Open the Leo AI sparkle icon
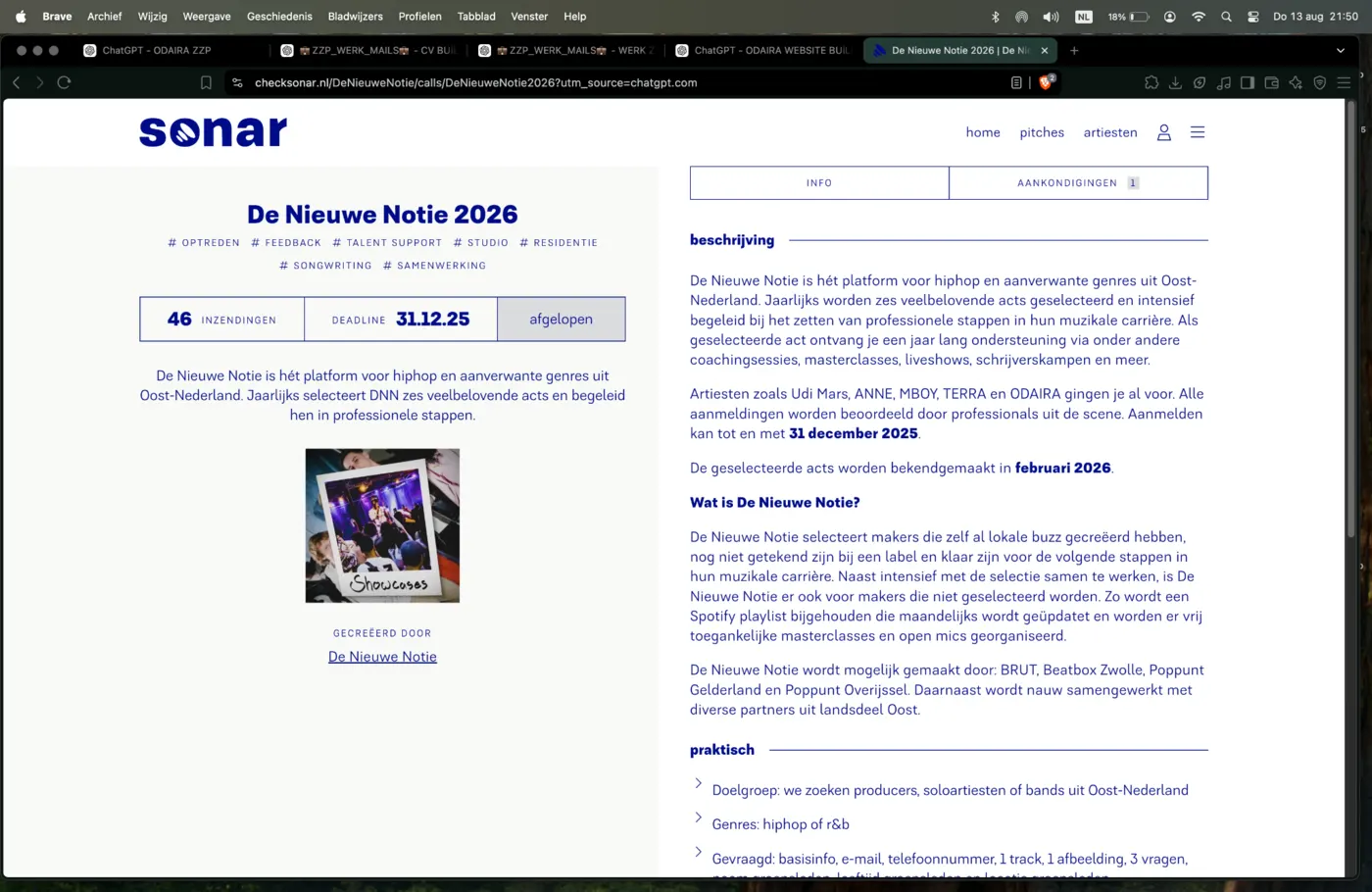 point(1296,83)
